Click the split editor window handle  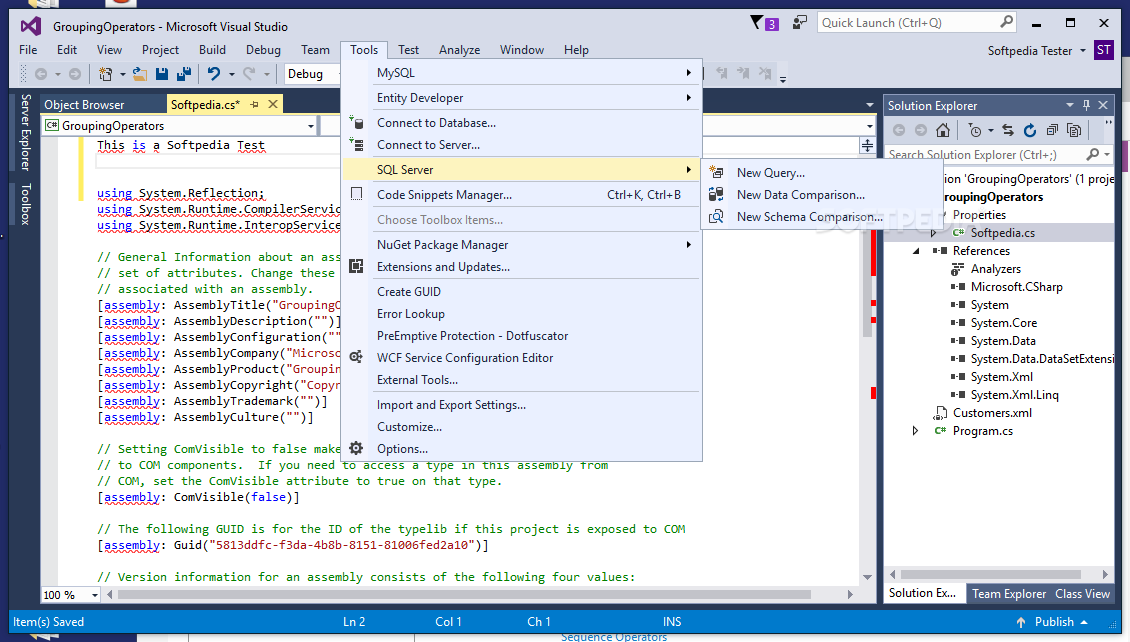tap(867, 146)
